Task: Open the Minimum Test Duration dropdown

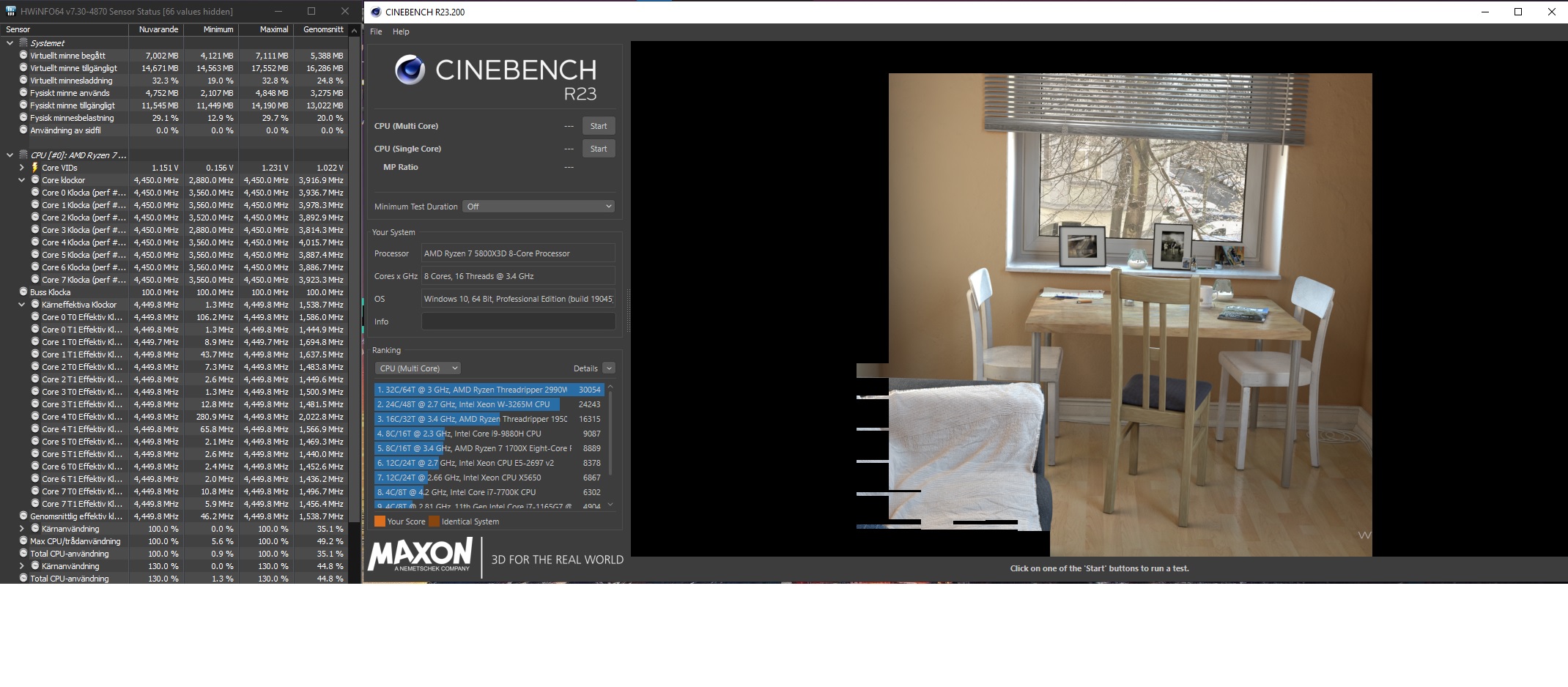Action: [x=539, y=207]
